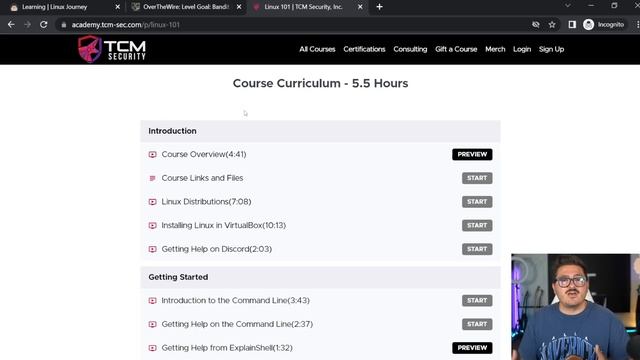Image resolution: width=640 pixels, height=360 pixels.
Task: Click the Course Curriculum - 5.5 Hours heading
Action: tap(320, 84)
